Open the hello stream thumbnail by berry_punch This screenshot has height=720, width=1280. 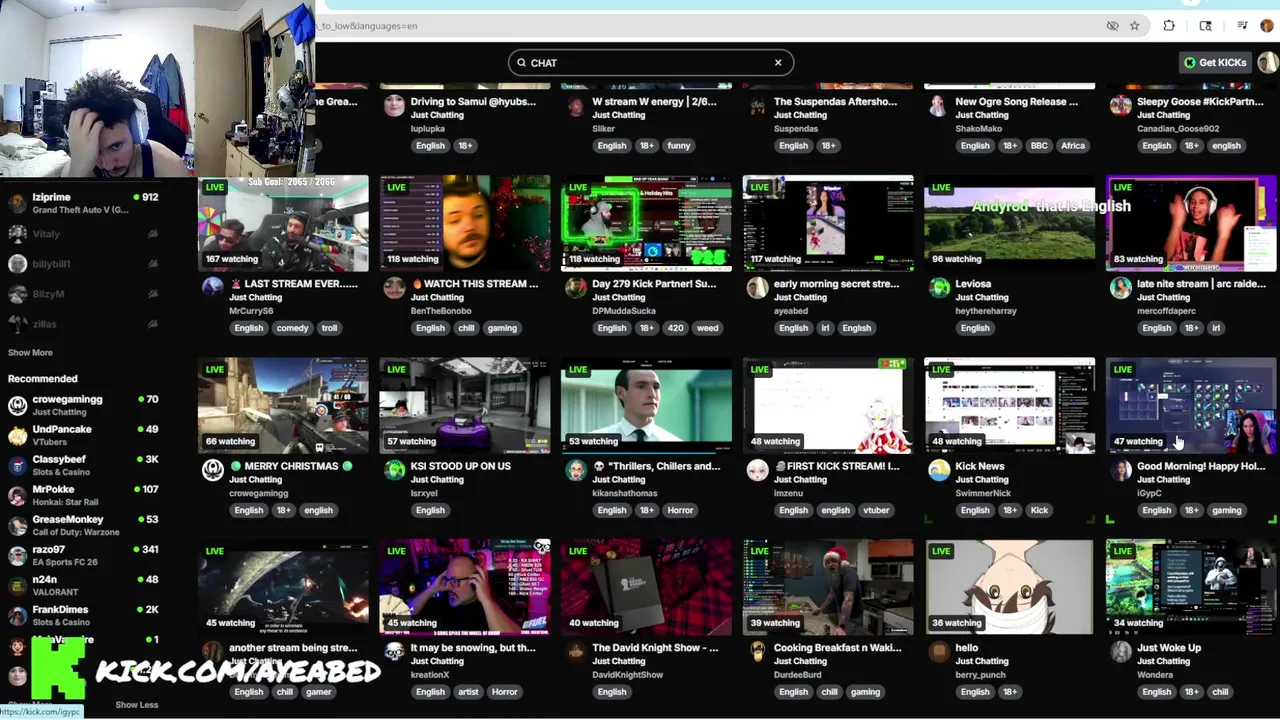pos(1009,587)
